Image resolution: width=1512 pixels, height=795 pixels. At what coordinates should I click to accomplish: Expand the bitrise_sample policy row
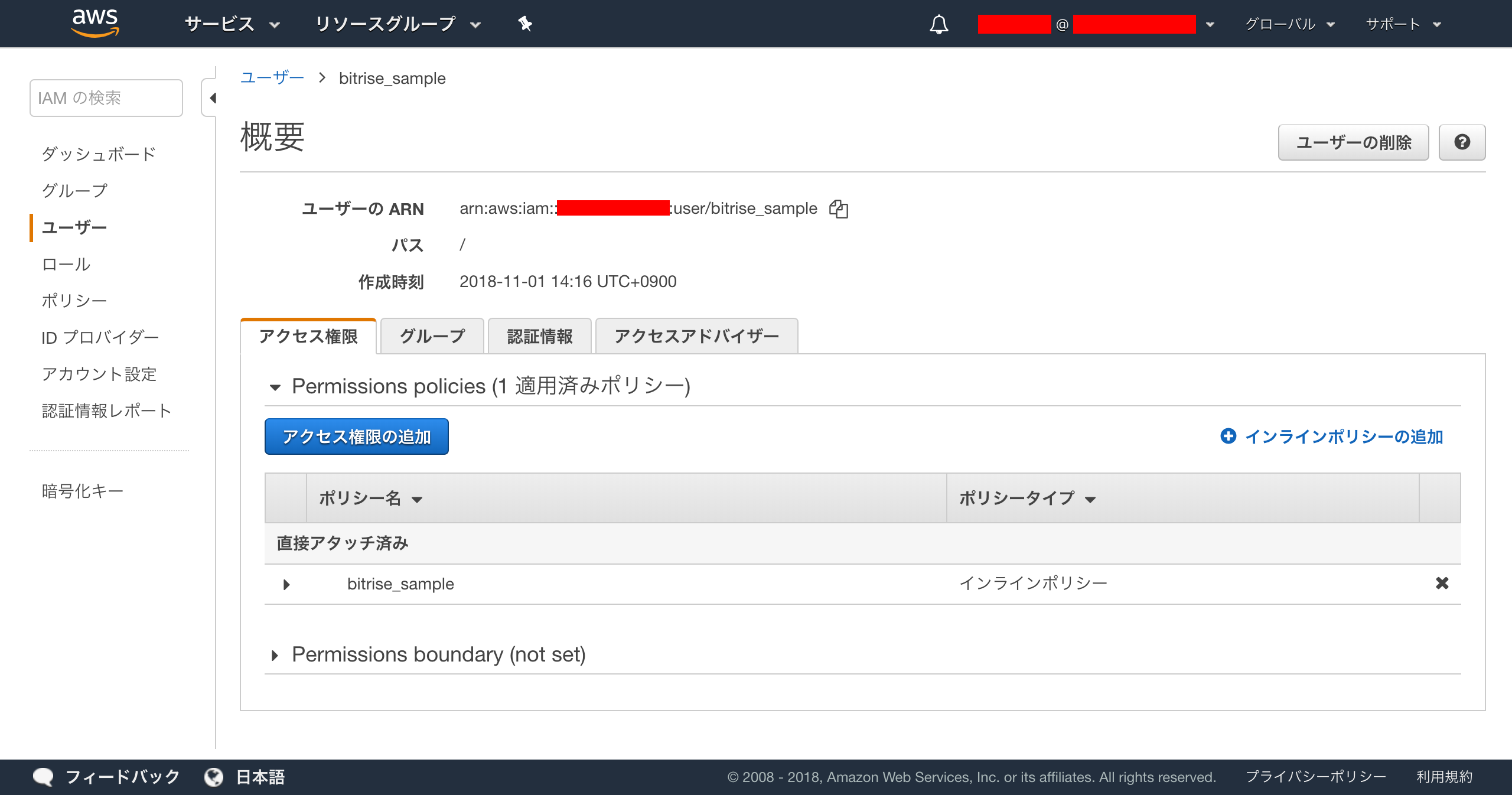(286, 585)
